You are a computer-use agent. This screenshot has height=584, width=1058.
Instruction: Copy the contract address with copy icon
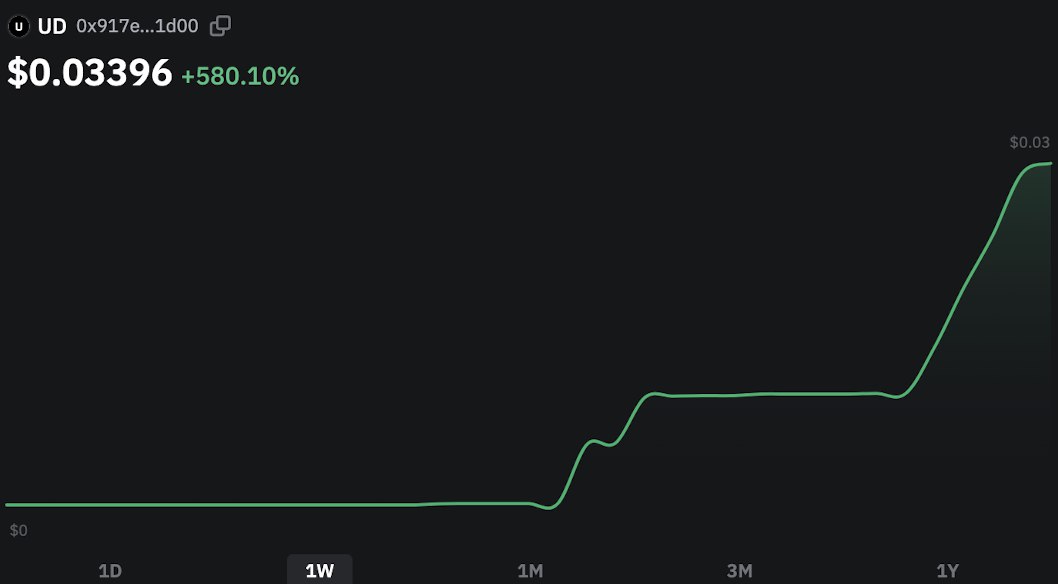point(220,26)
